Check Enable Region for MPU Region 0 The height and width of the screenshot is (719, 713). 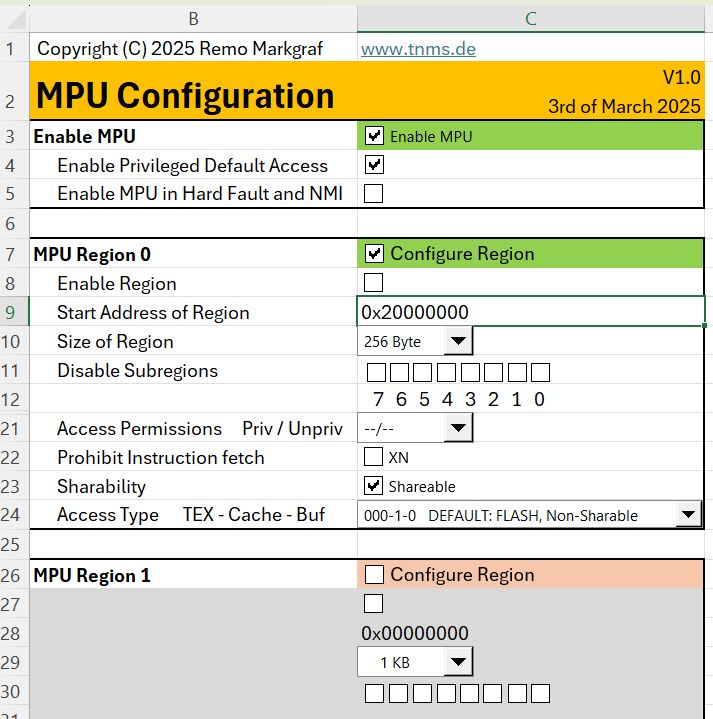point(374,283)
